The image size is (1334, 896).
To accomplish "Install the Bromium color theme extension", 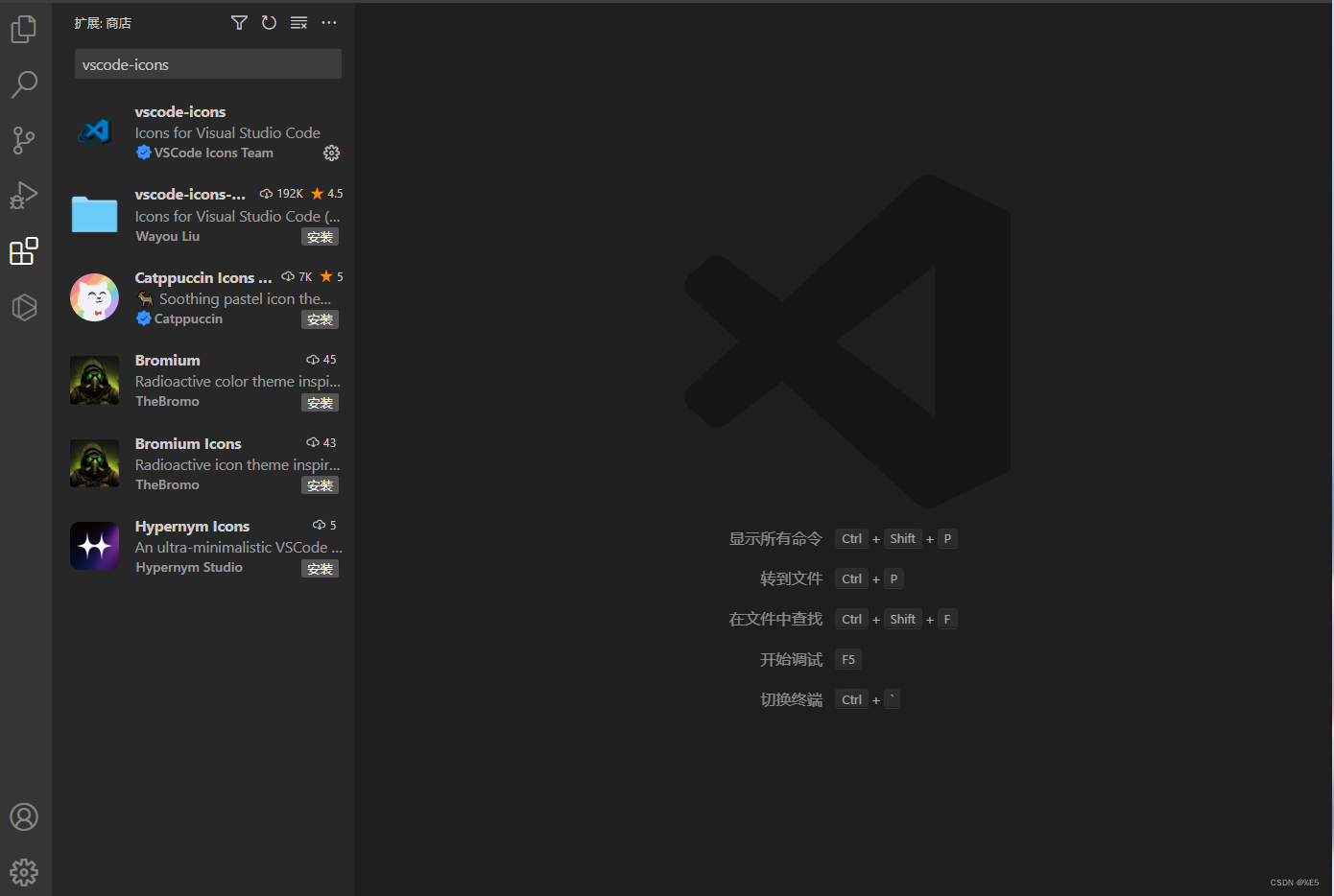I will click(x=321, y=403).
